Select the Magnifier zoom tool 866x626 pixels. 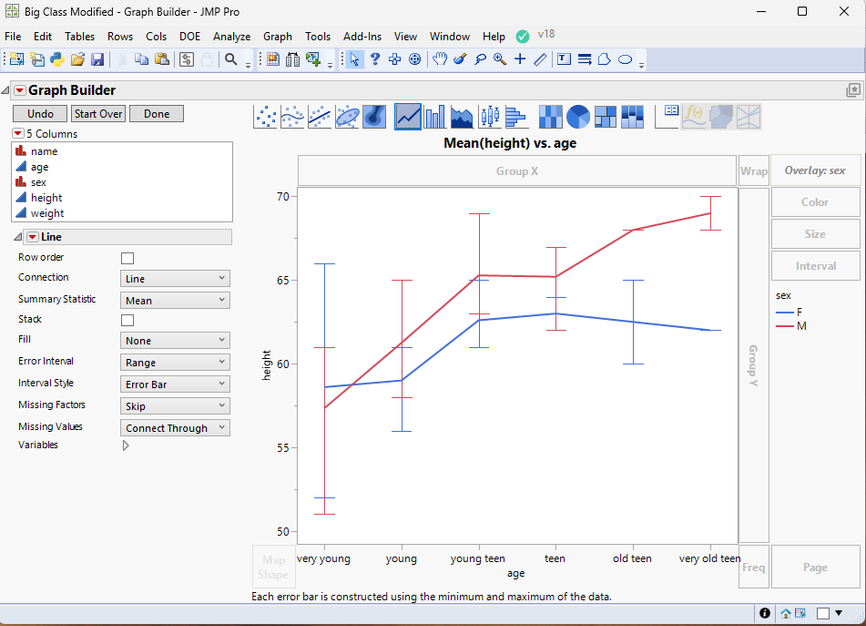[500, 59]
